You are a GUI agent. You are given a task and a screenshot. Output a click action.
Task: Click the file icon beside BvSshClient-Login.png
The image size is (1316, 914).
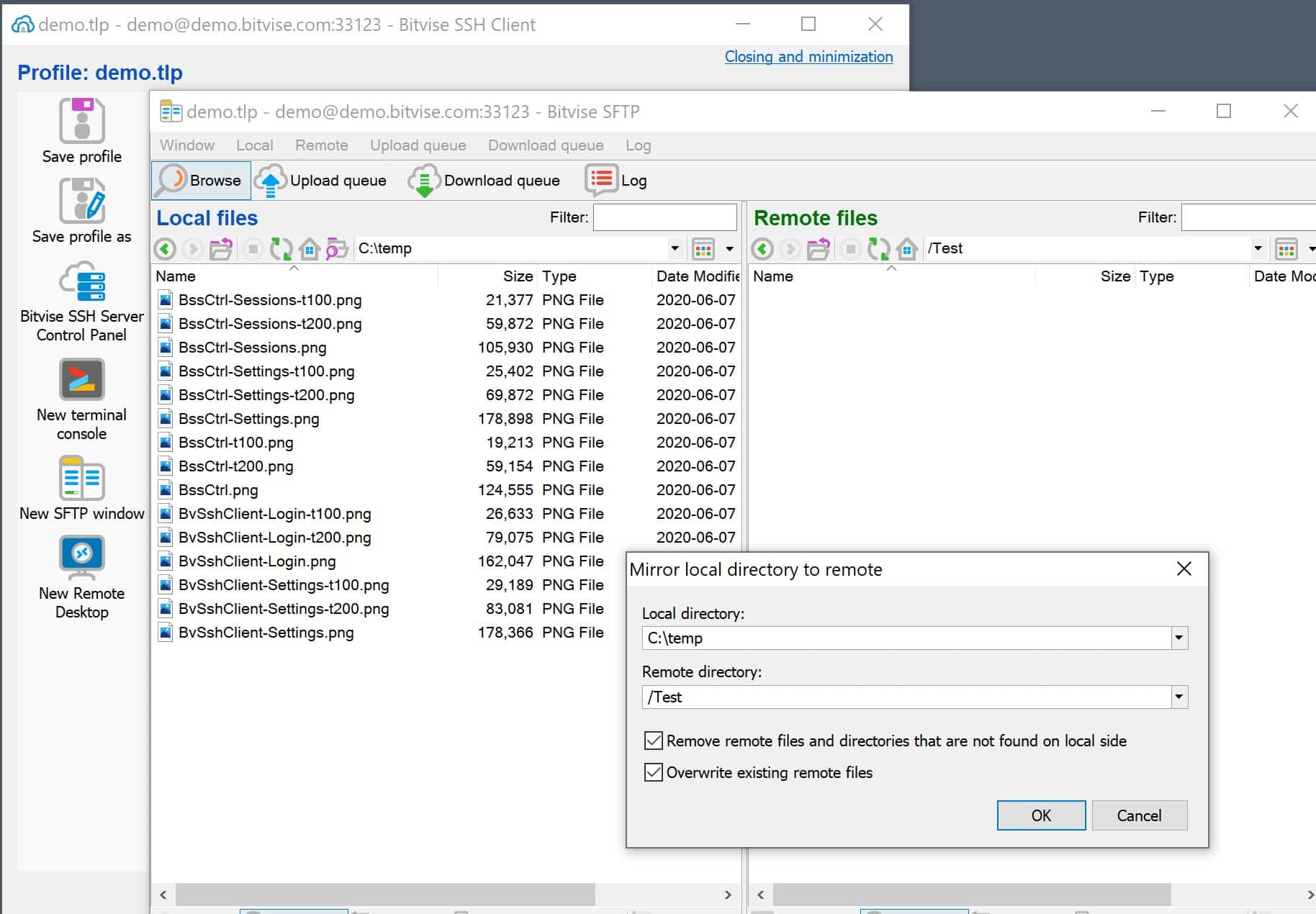[x=166, y=561]
